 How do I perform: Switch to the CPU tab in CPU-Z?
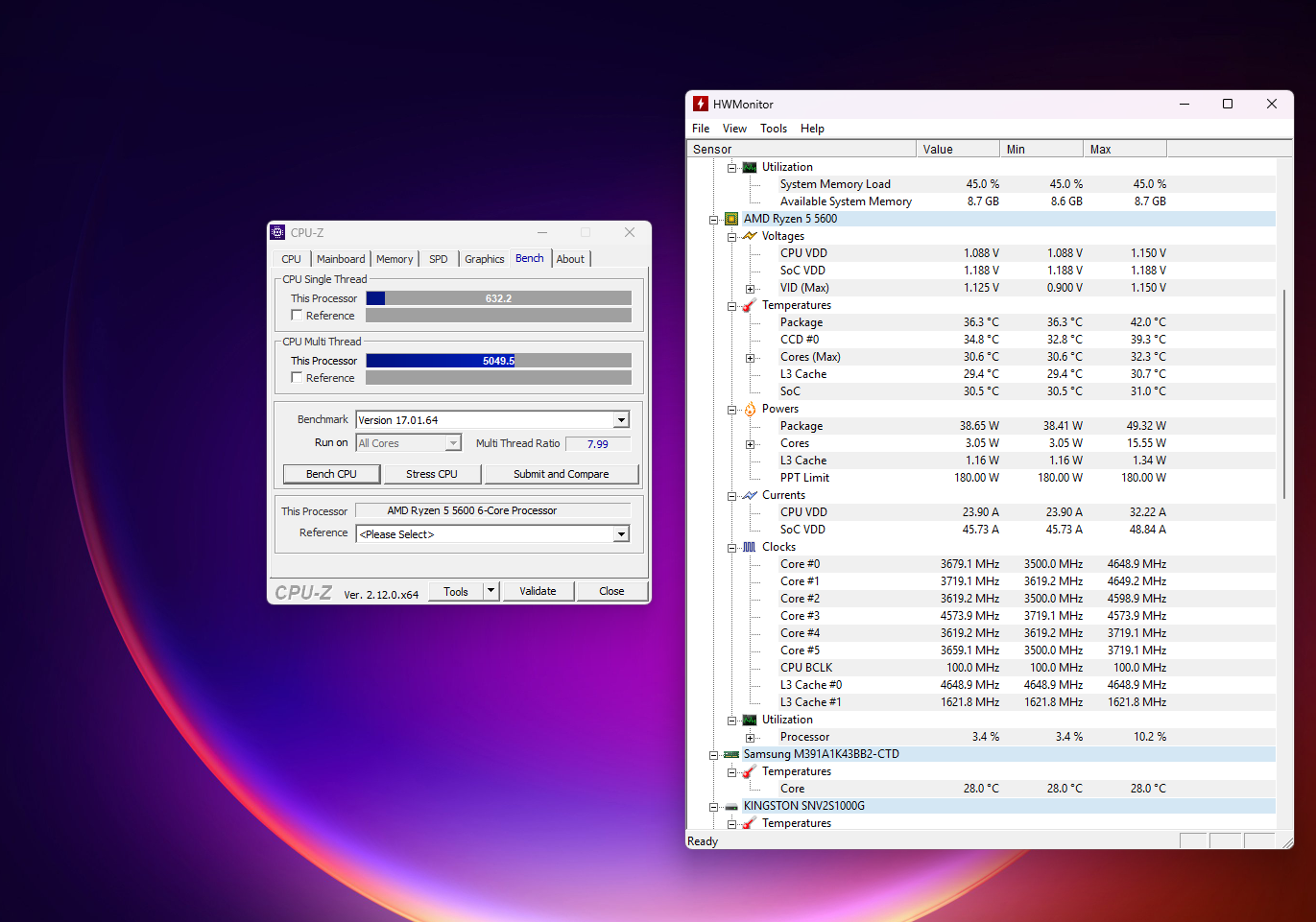(292, 259)
